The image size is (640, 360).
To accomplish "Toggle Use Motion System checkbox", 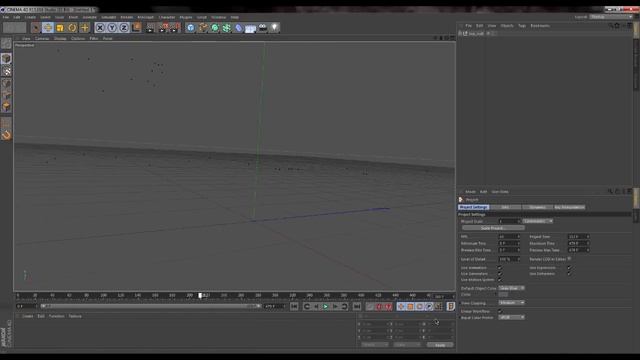I will [x=500, y=280].
